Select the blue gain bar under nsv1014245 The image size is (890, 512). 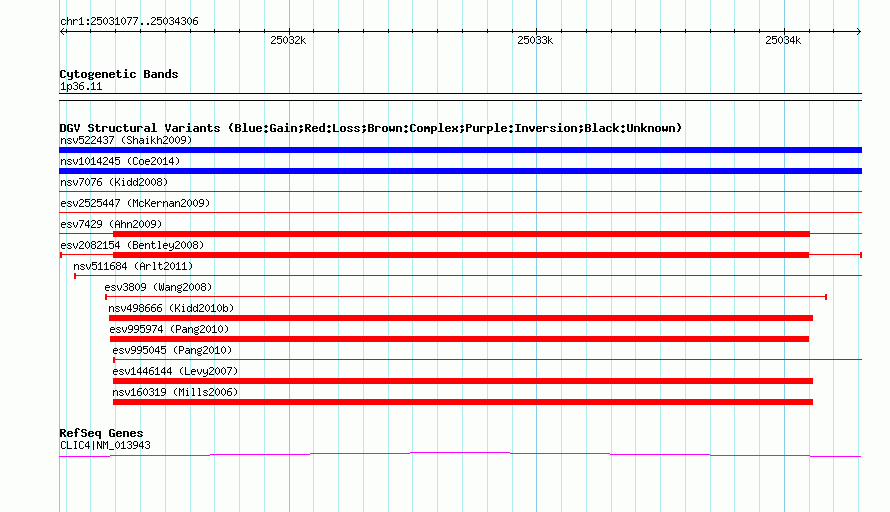(x=460, y=171)
